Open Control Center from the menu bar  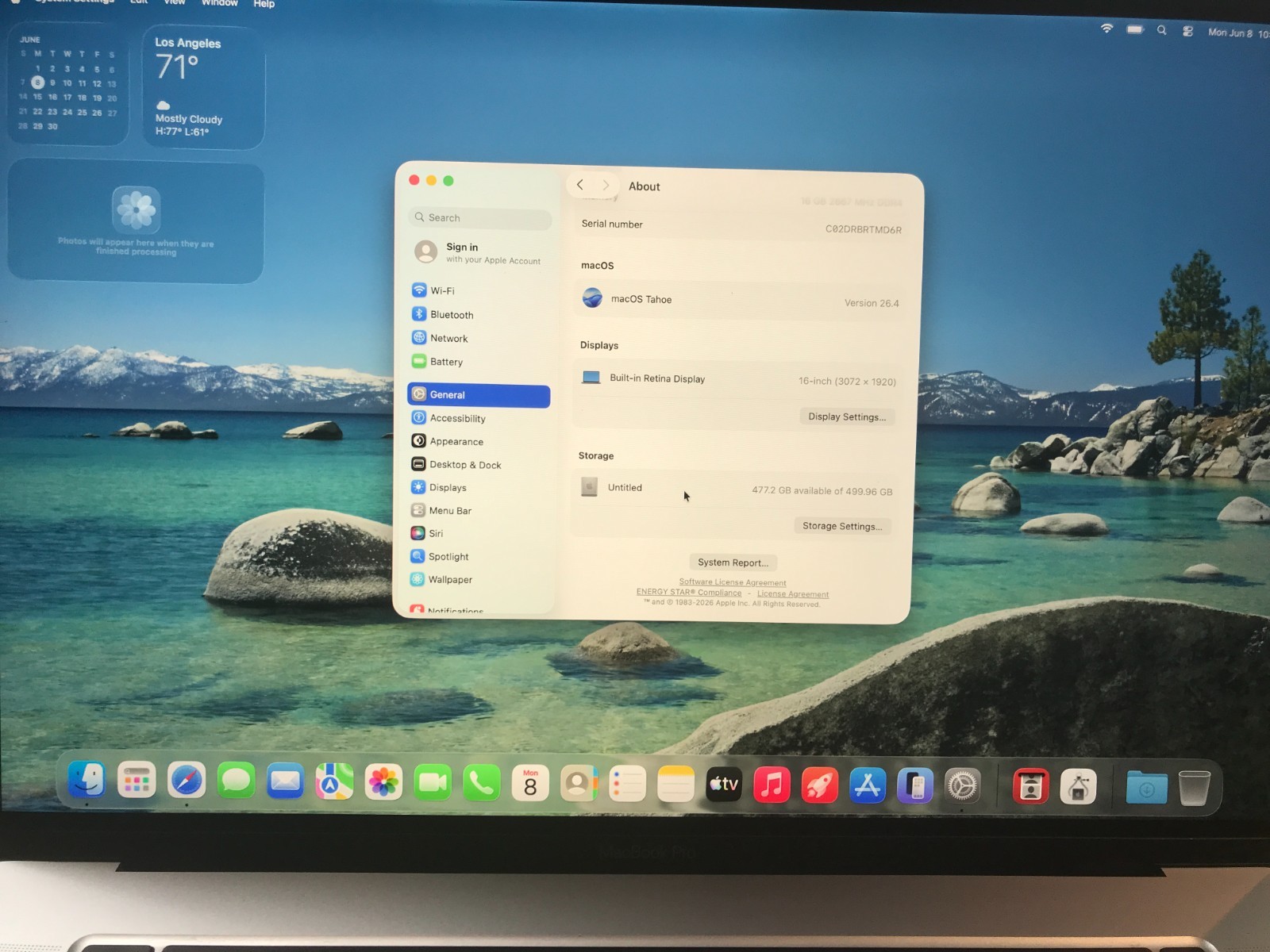pos(1188,31)
